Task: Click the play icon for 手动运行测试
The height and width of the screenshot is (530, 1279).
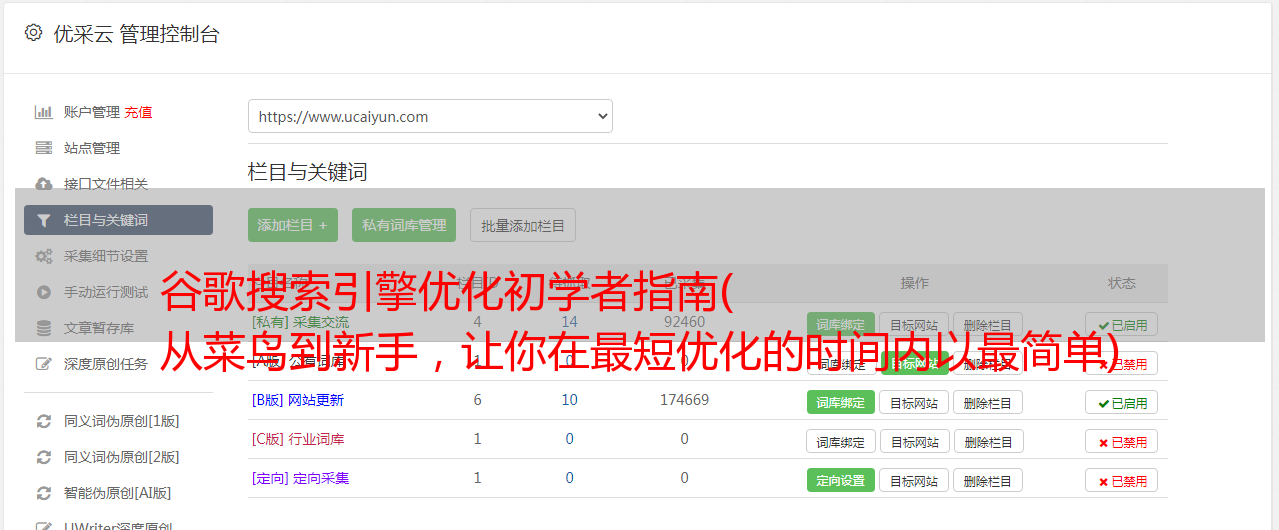Action: tap(44, 292)
